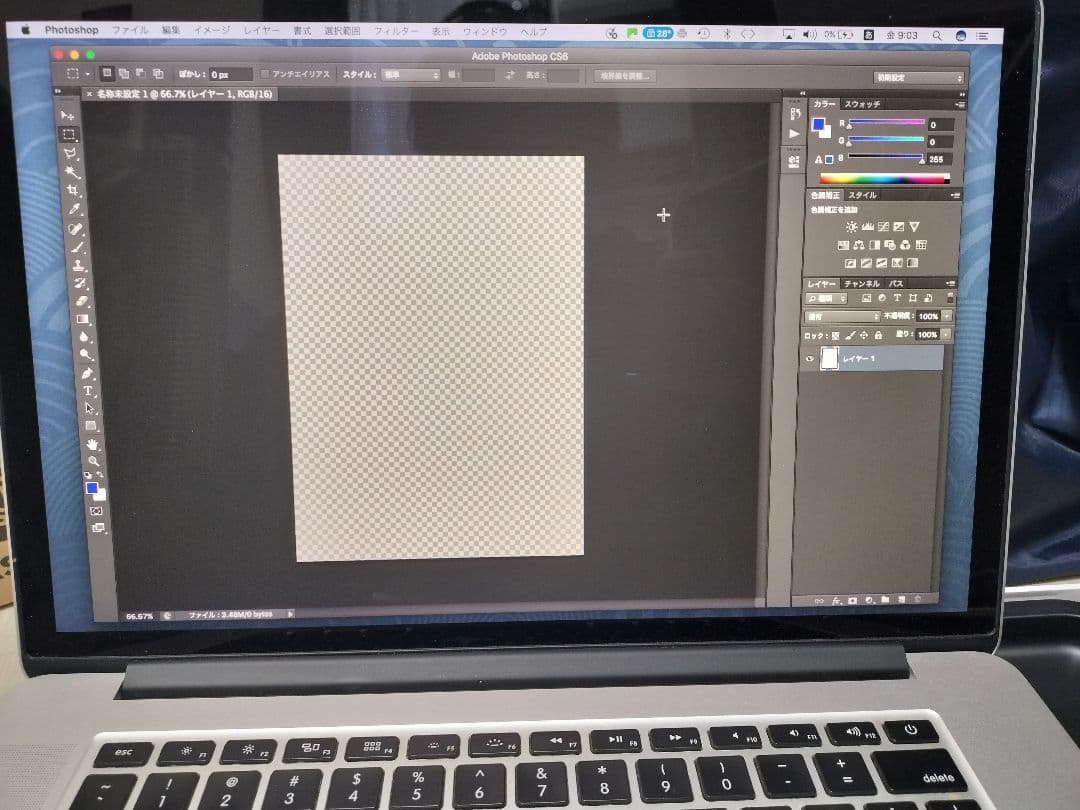Open the 不透明度 opacity dropdown arrow
1080x810 pixels.
(x=947, y=316)
